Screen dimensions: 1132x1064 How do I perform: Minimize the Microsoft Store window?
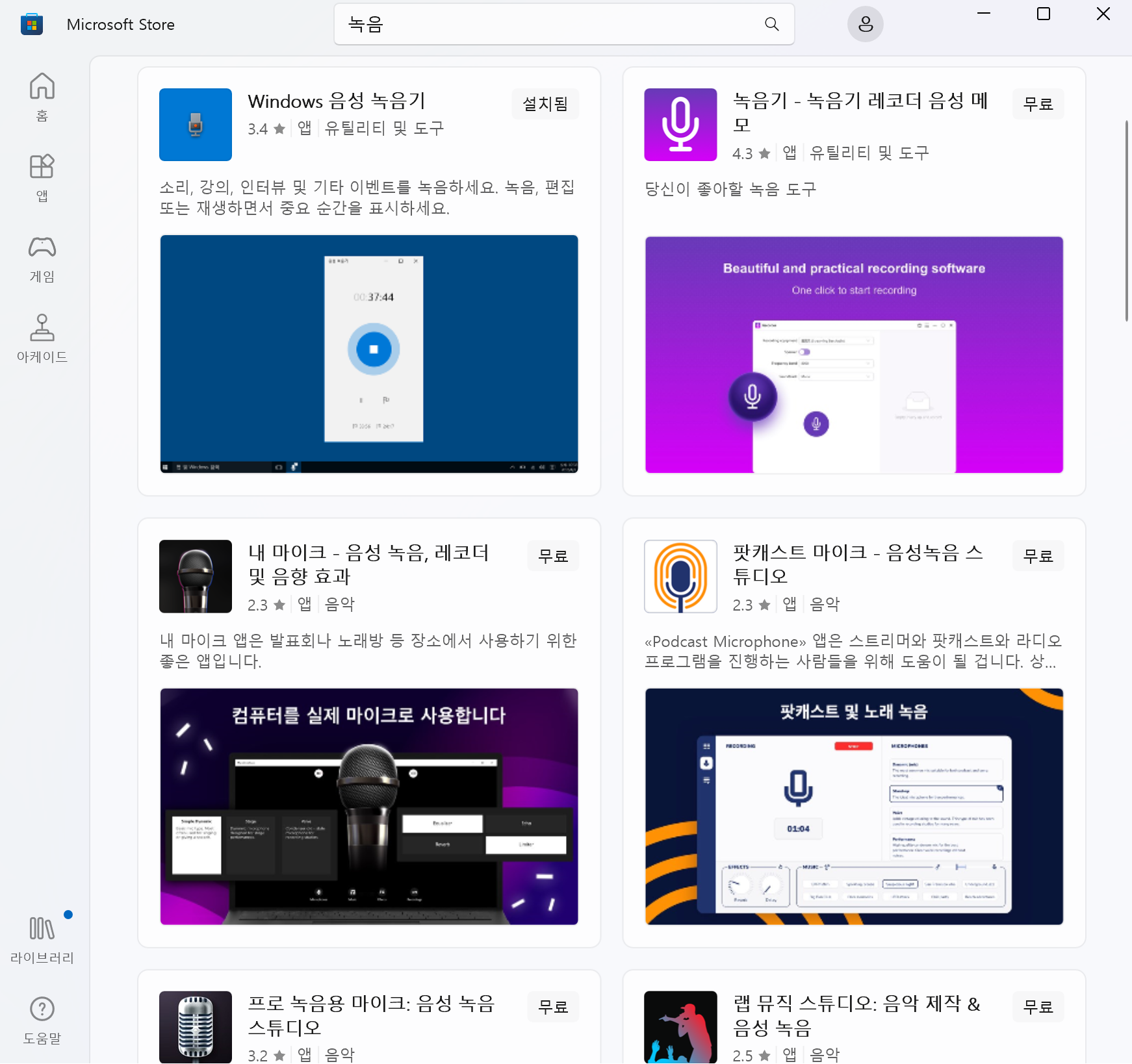coord(984,14)
